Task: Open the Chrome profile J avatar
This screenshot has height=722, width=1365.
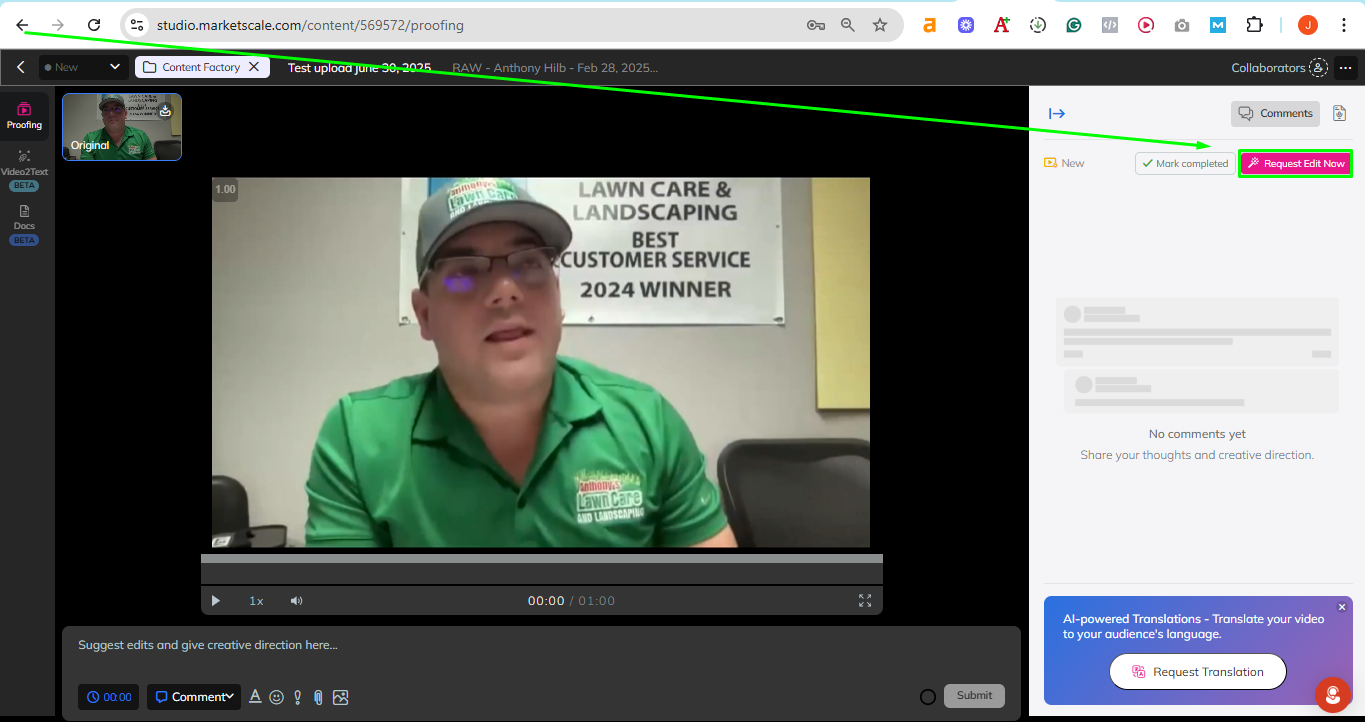Action: pos(1308,25)
